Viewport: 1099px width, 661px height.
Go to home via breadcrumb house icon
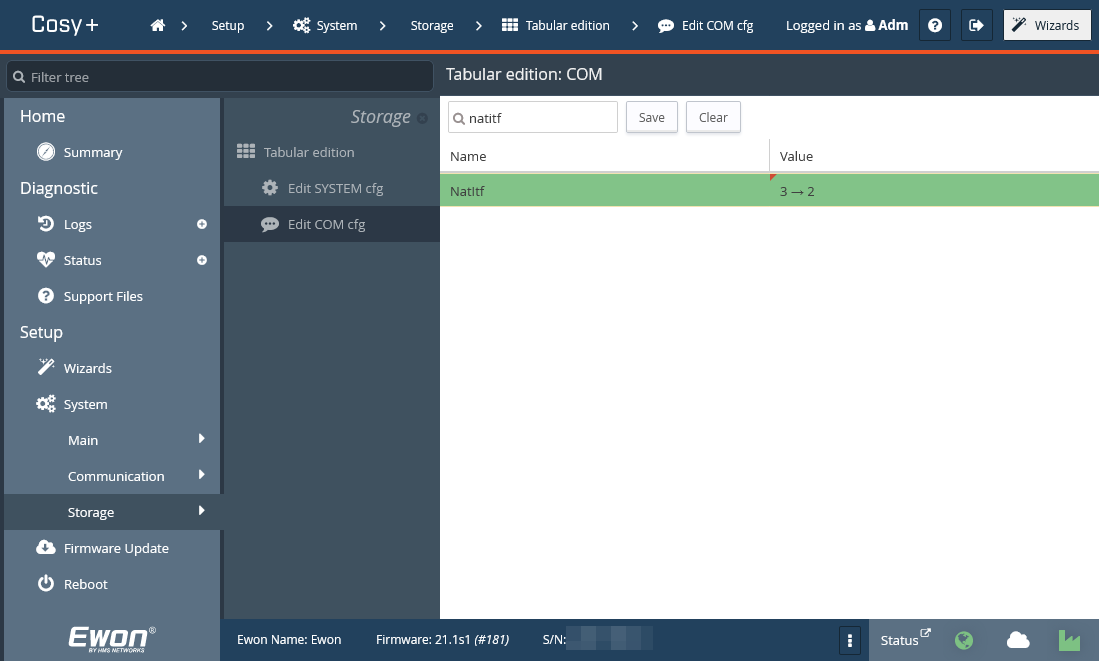tap(158, 25)
